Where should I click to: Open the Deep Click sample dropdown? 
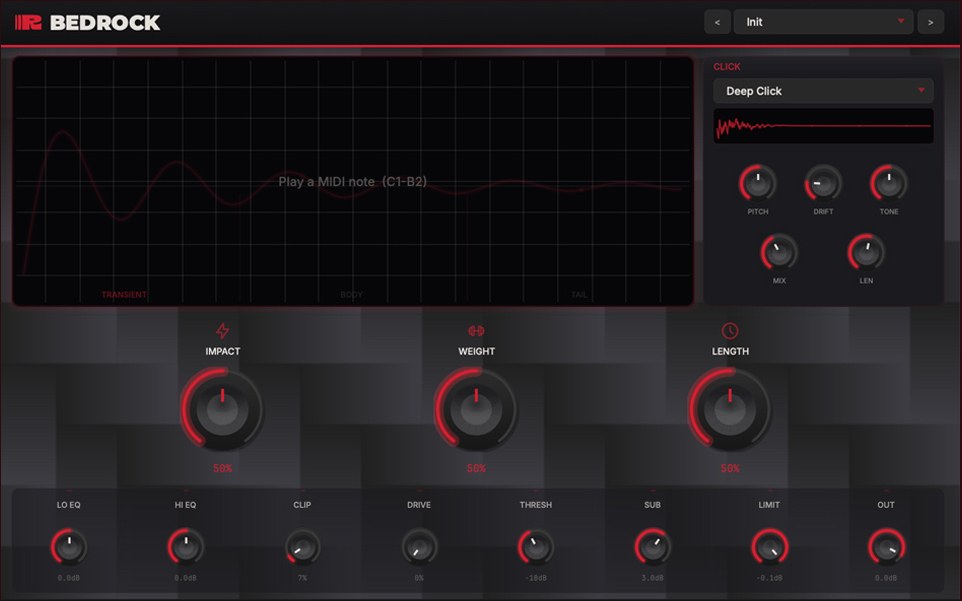point(823,91)
